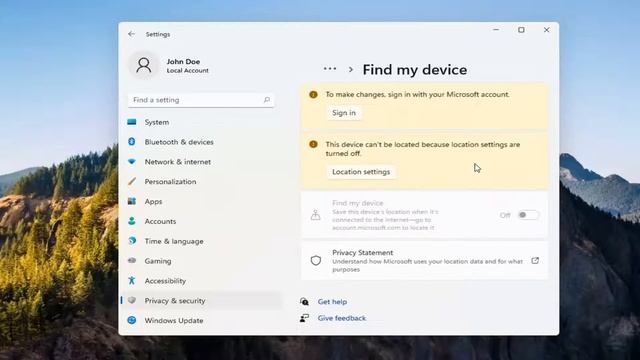Open System settings category
Image resolution: width=640 pixels, height=360 pixels.
[x=202, y=122]
